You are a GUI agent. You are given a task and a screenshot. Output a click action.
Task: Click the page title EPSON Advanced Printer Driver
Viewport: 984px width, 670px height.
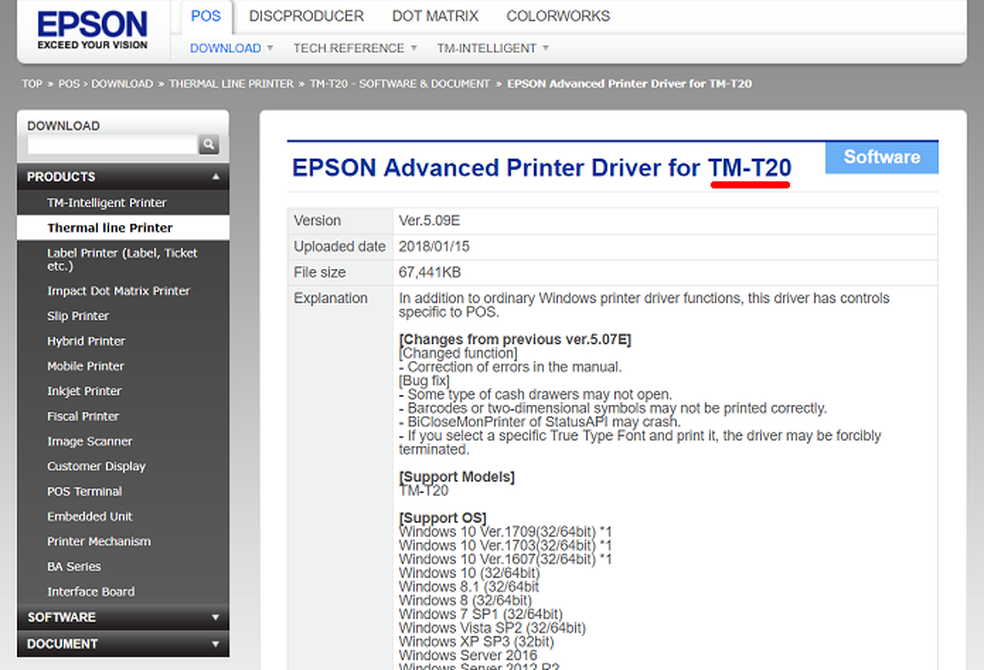(542, 168)
